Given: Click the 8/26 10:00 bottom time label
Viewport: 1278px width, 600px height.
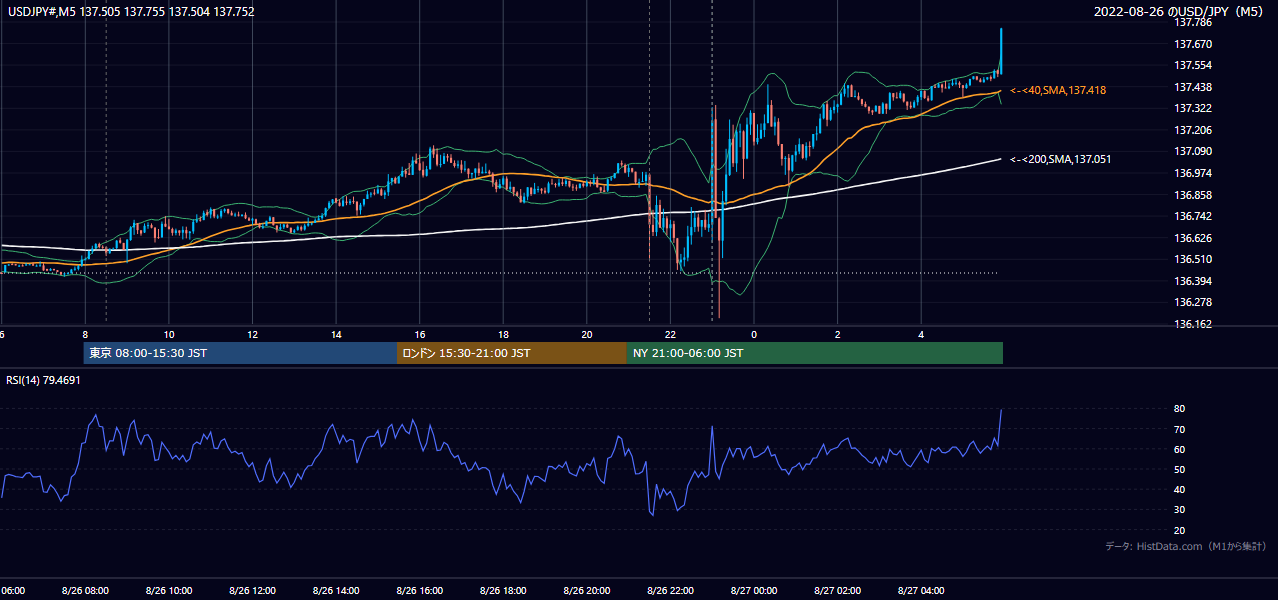Looking at the screenshot, I should 168,591.
